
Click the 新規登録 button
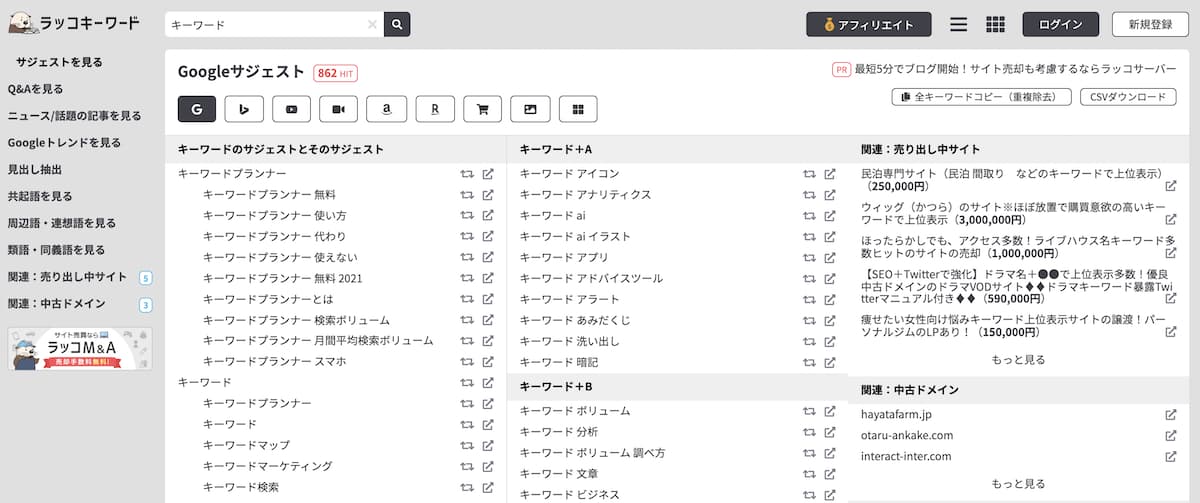pyautogui.click(x=1150, y=24)
